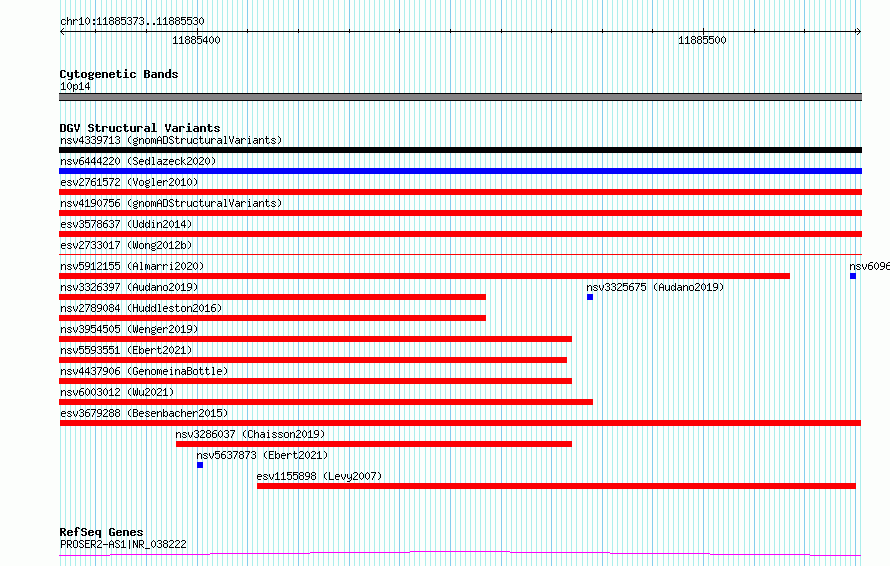Image resolution: width=890 pixels, height=566 pixels.
Task: Select the esv3578637 red bar
Action: coord(460,234)
